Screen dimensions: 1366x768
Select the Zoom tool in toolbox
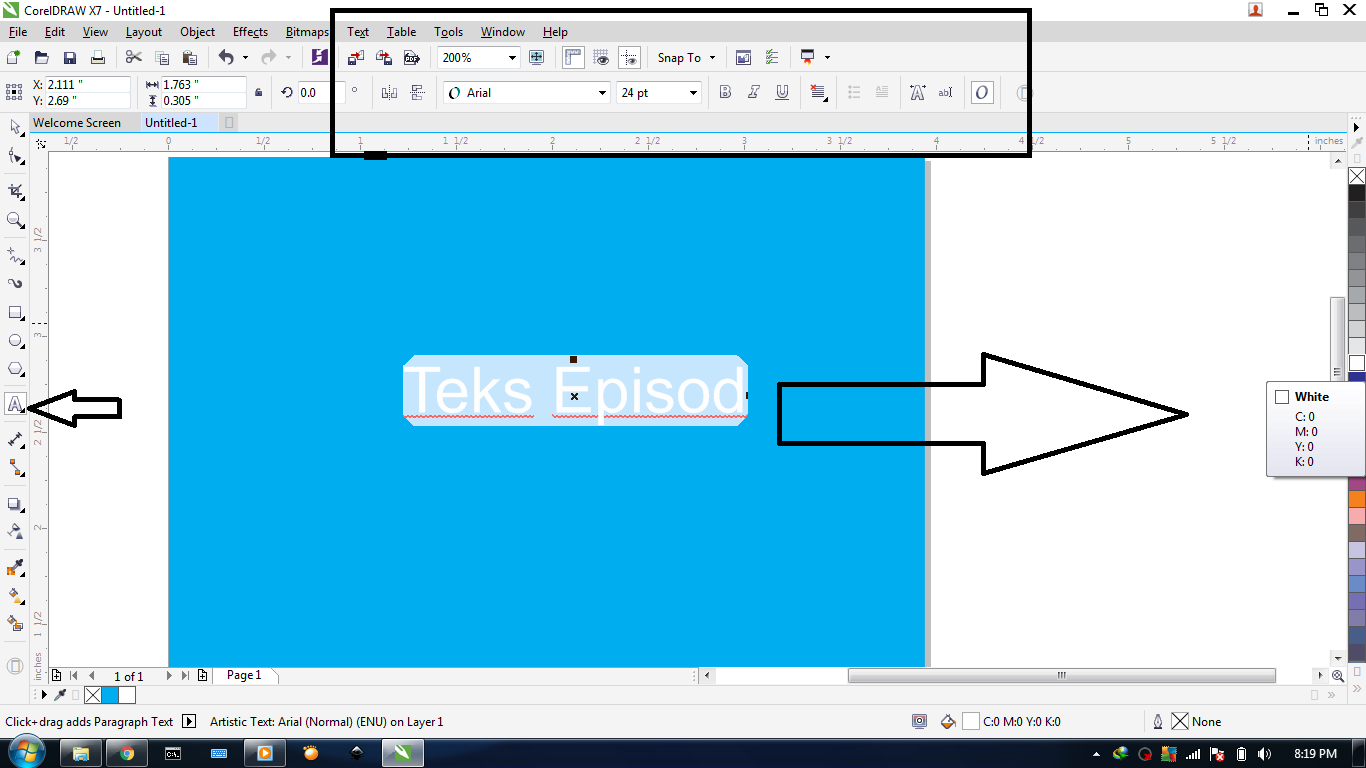click(15, 220)
